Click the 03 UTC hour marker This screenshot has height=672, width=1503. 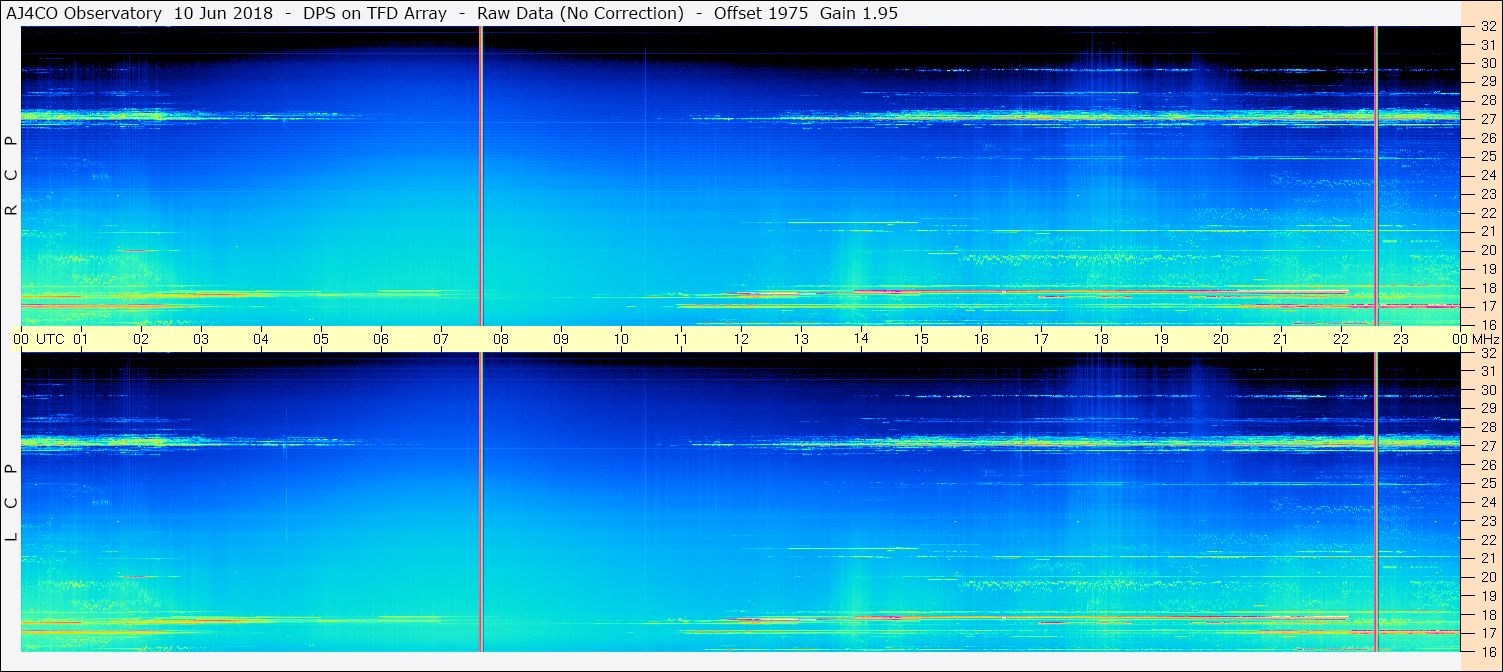[x=201, y=340]
